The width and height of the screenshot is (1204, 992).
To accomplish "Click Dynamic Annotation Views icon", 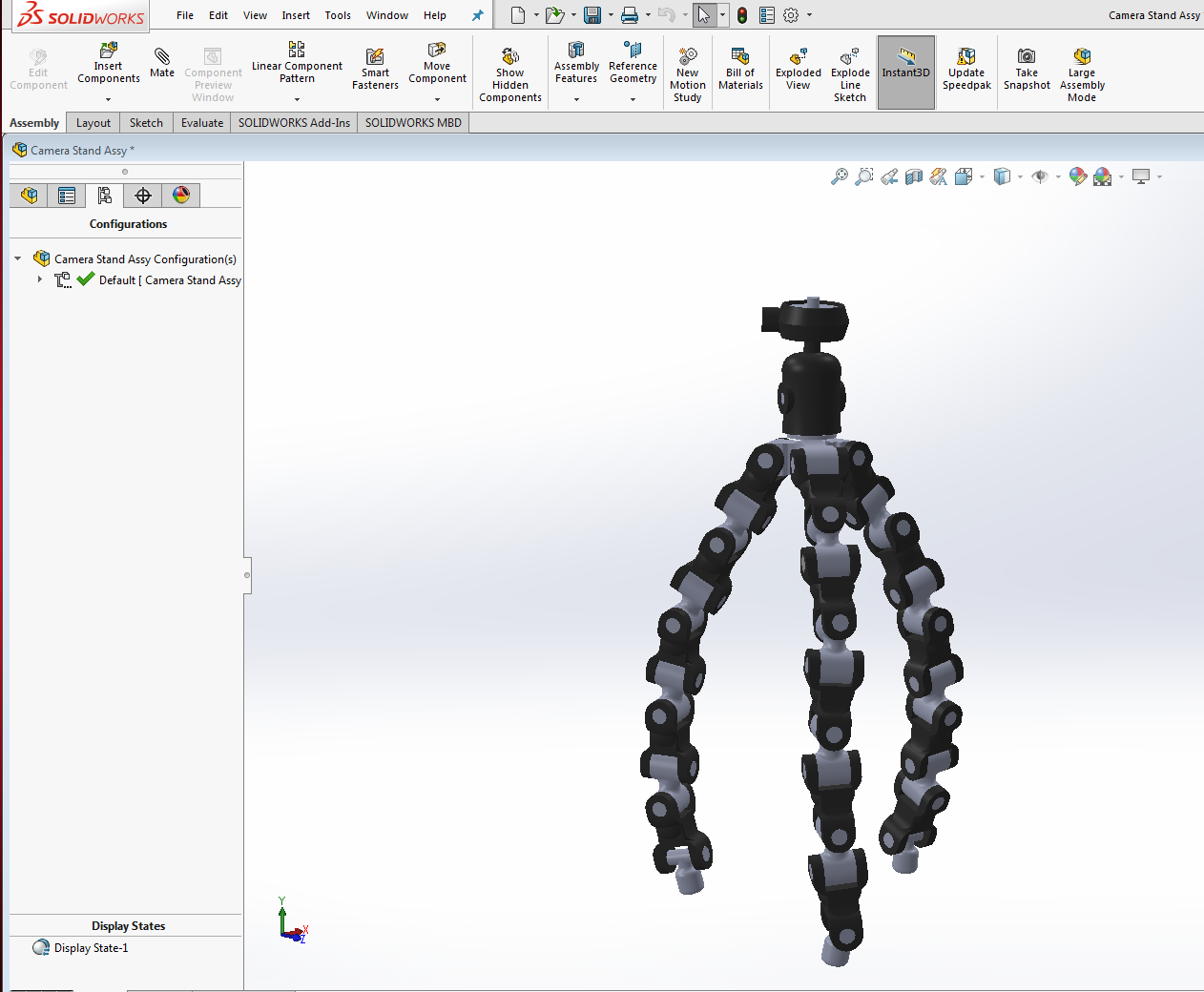I will pyautogui.click(x=939, y=176).
